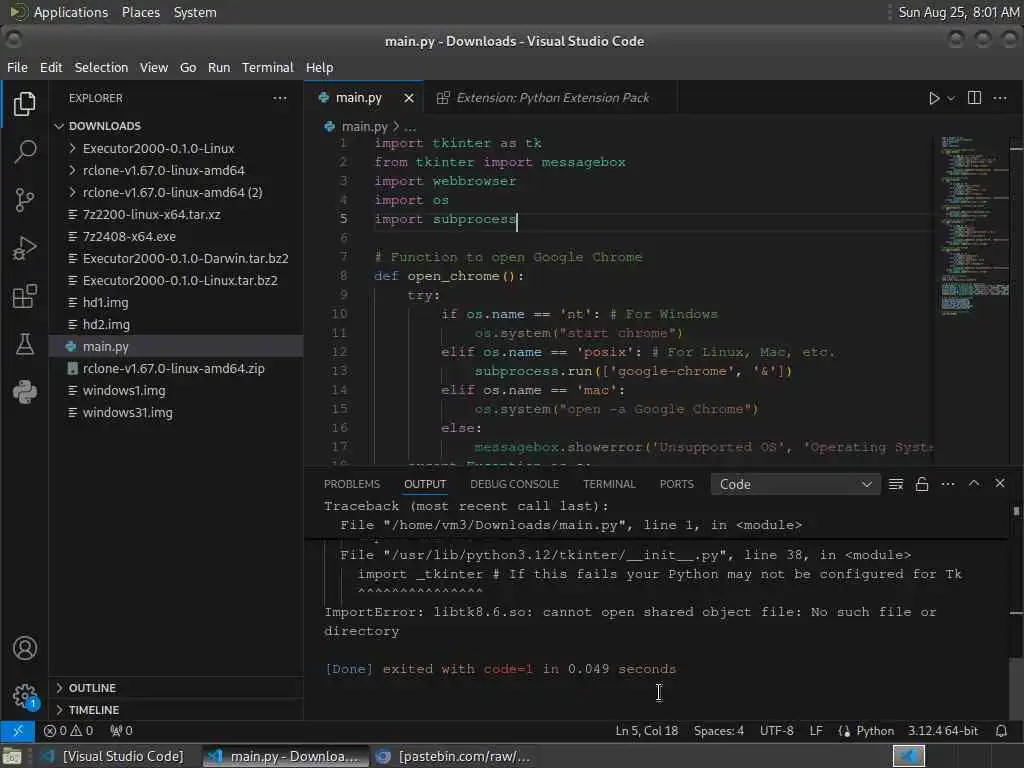Toggle output scroll lock
Image resolution: width=1024 pixels, height=768 pixels.
click(x=921, y=484)
